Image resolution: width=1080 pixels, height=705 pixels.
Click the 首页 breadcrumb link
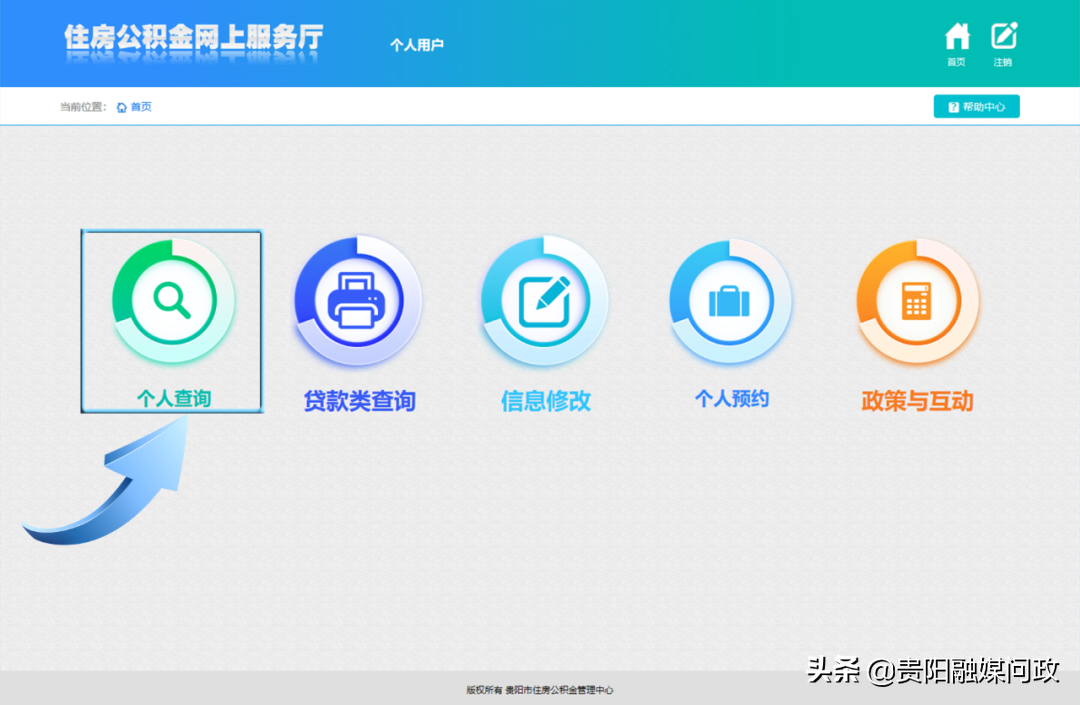pyautogui.click(x=140, y=105)
